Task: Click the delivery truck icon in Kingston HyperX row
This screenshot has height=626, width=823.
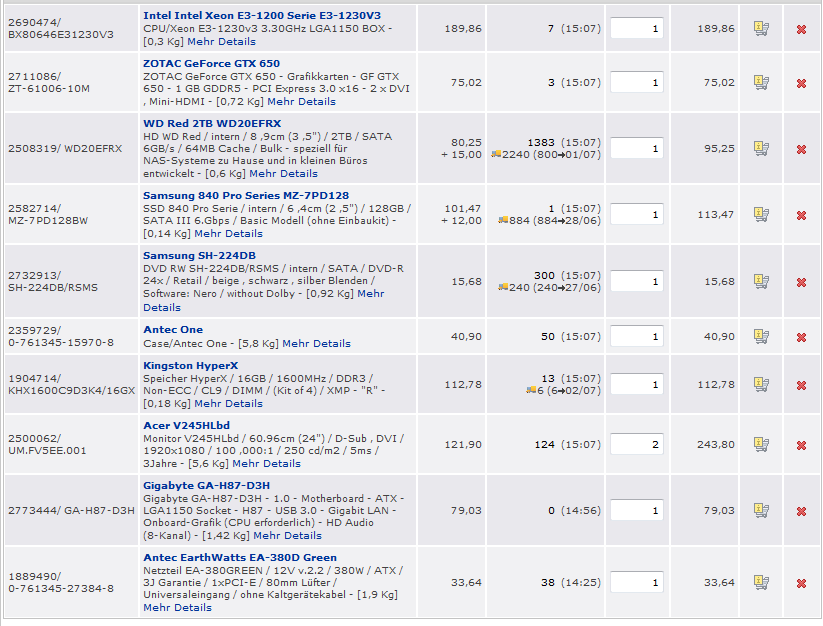Action: (x=531, y=390)
